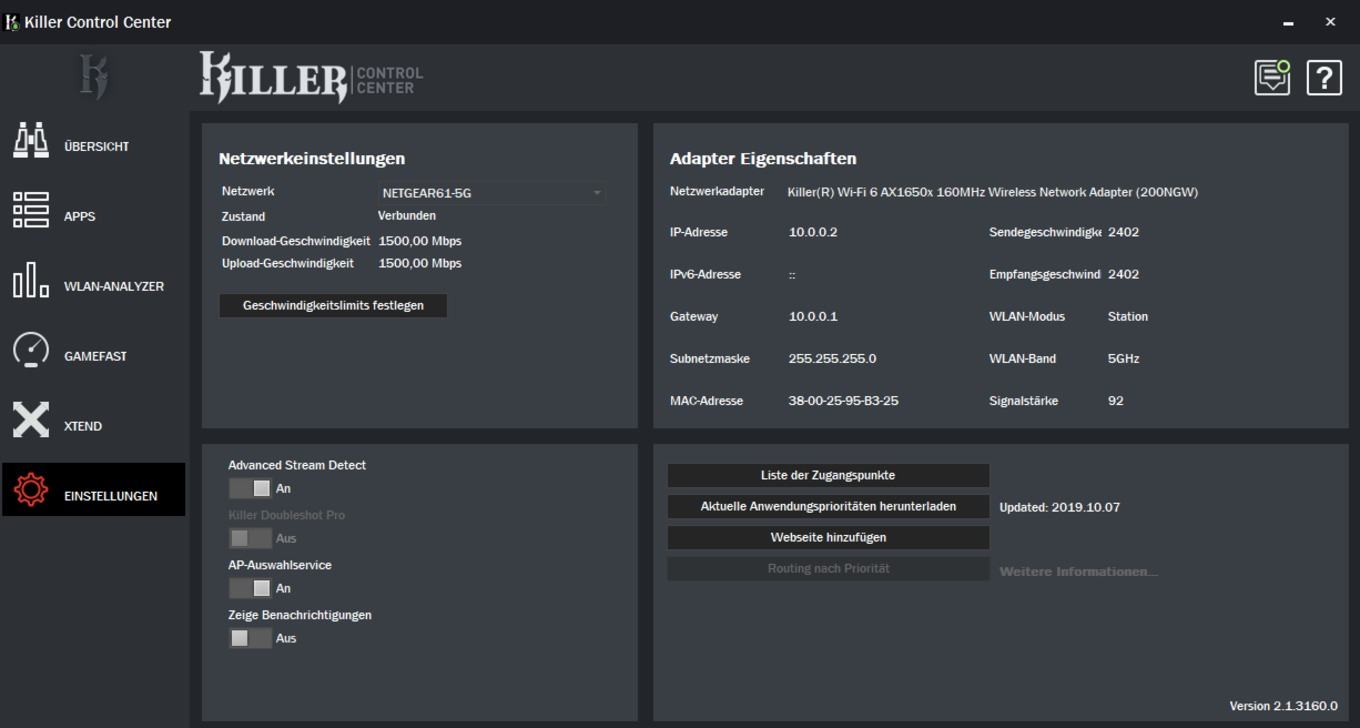Select EINSTELLUNGEN section label
The width and height of the screenshot is (1360, 728).
tap(111, 496)
